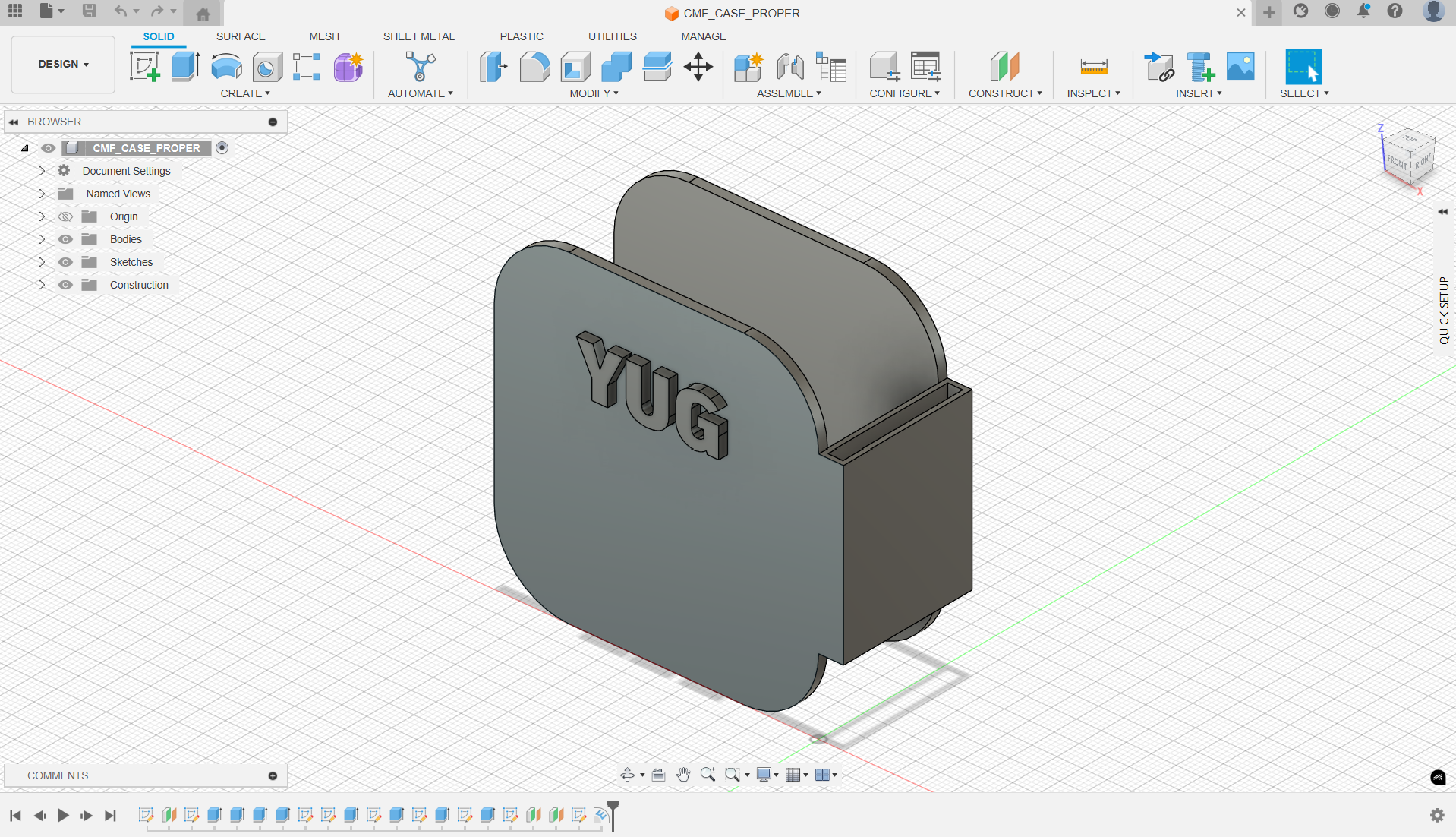1456x837 pixels.
Task: Click the timeline end marker
Action: click(613, 814)
